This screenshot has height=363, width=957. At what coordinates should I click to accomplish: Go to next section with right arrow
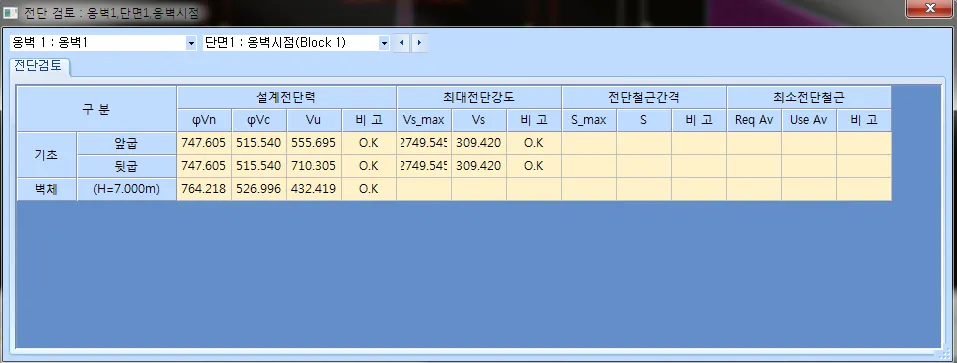[419, 43]
